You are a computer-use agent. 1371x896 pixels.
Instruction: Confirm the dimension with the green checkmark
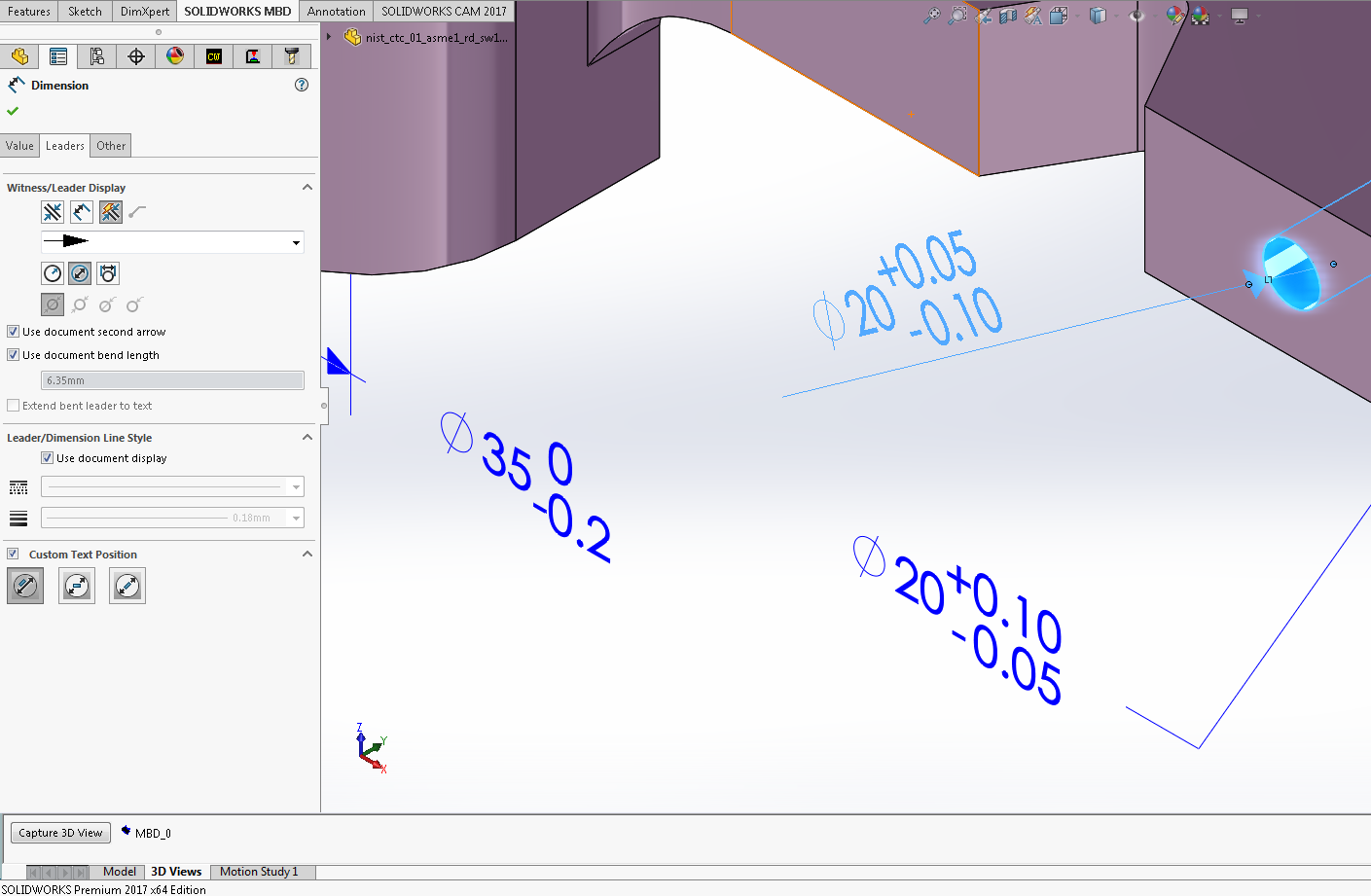click(x=13, y=111)
